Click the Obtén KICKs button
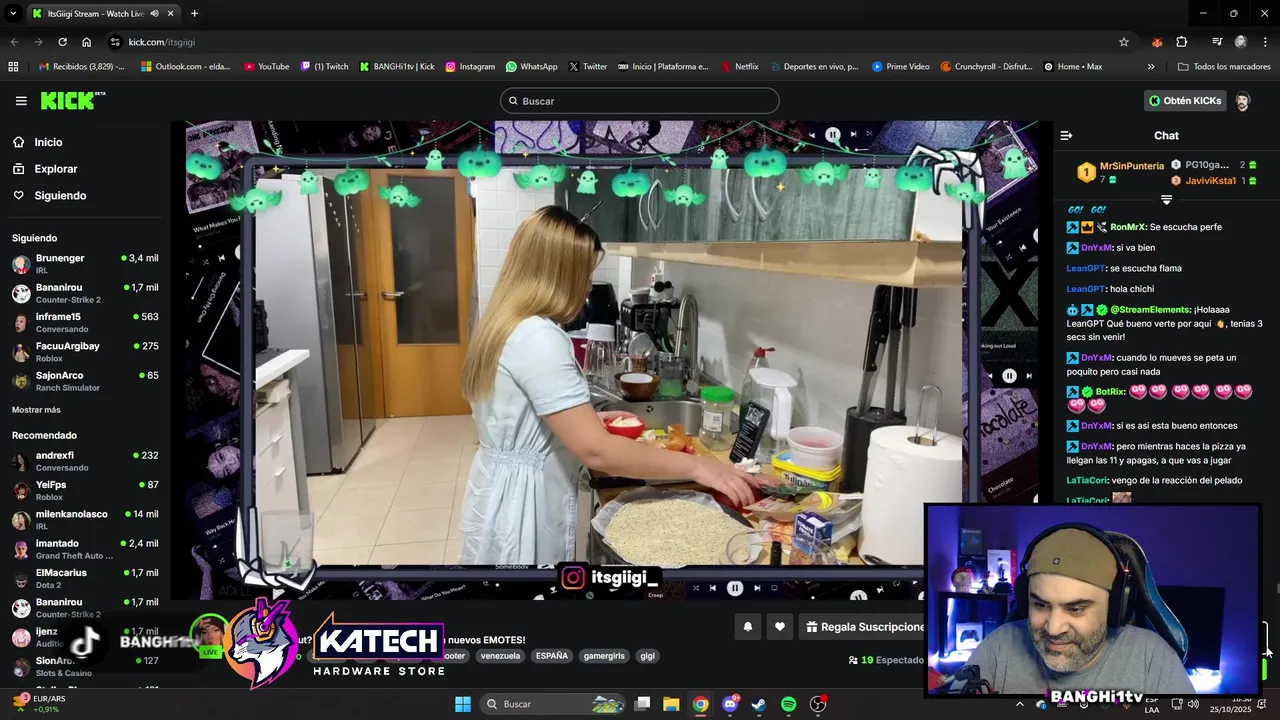The image size is (1280, 720). pos(1185,101)
